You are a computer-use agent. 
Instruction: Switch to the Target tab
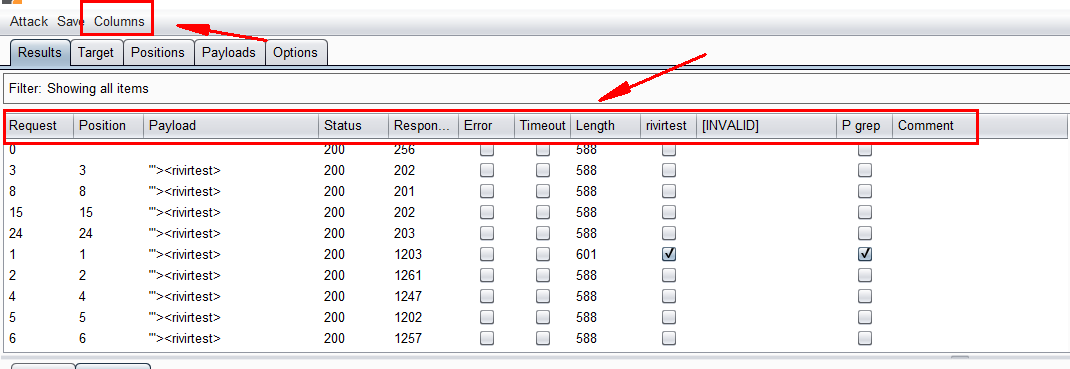96,53
